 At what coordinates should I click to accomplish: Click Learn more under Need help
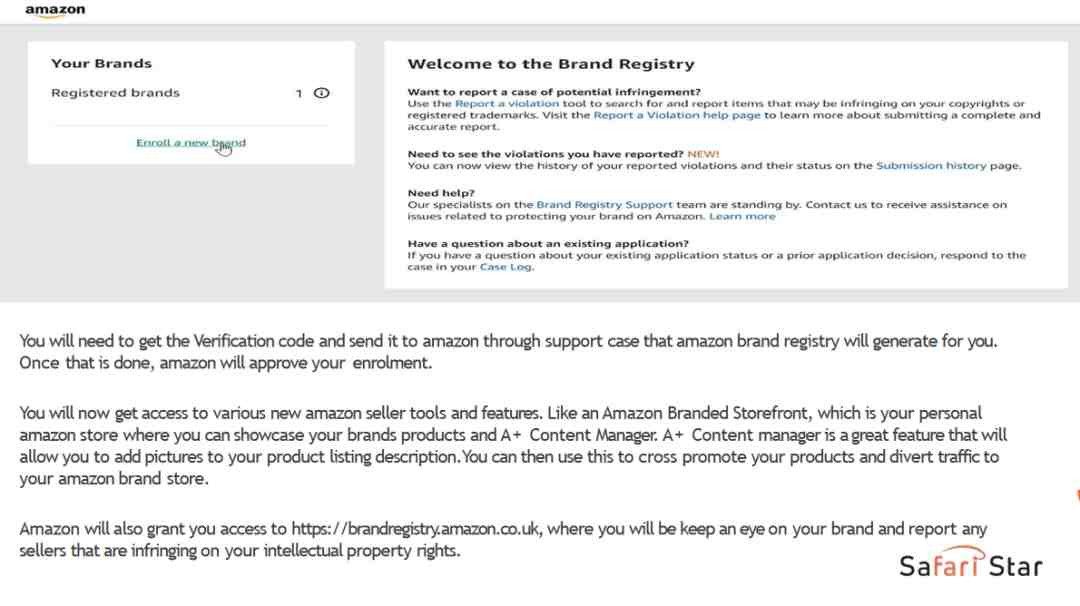[x=742, y=216]
